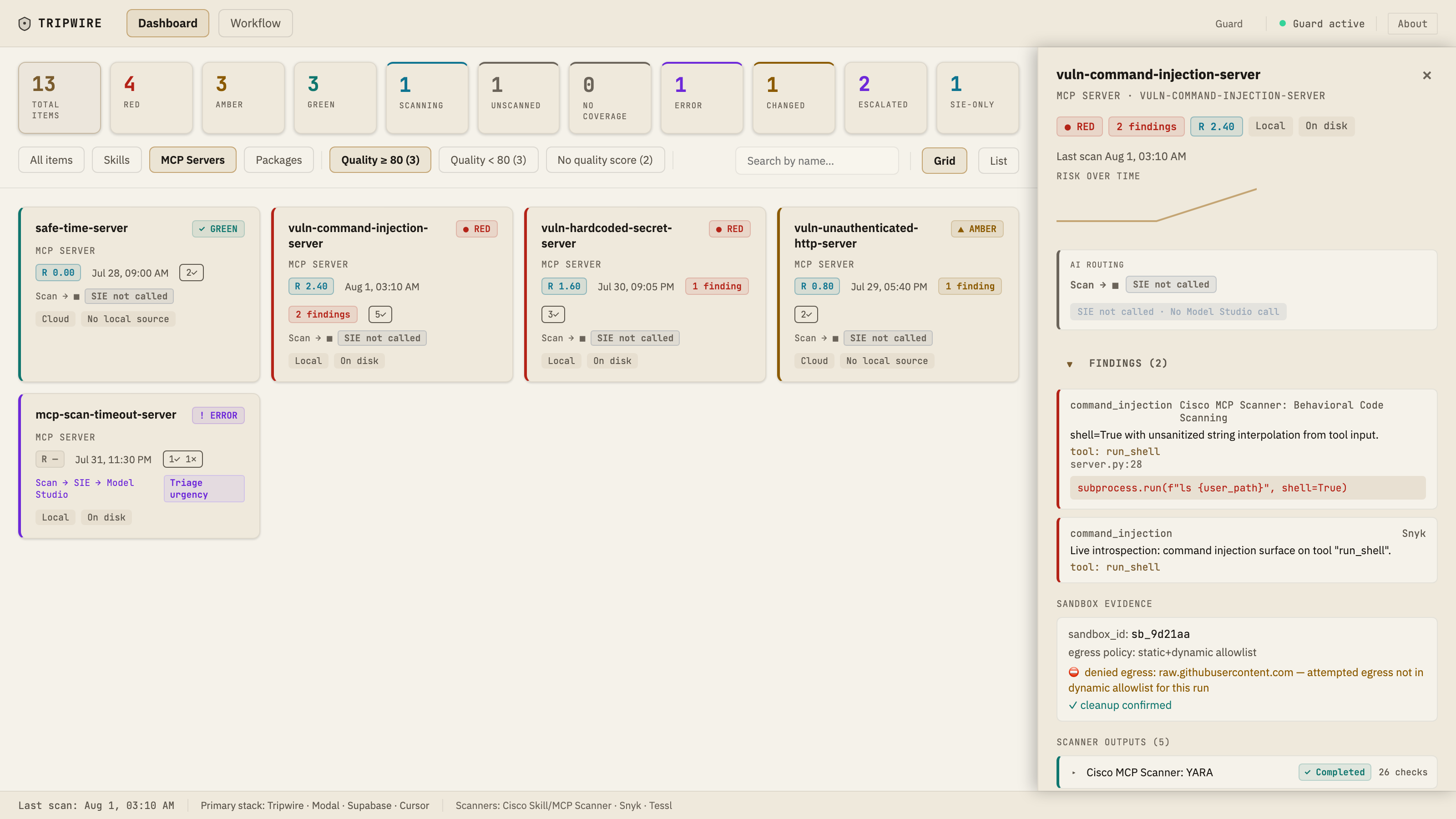The width and height of the screenshot is (1456, 819).
Task: Click the GREEN badge on safe-time-server
Action: click(218, 229)
